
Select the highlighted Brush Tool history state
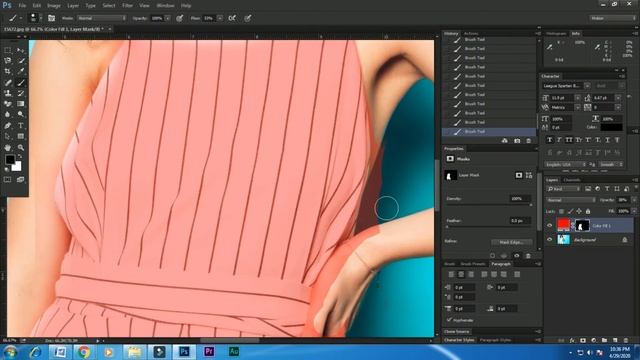pyautogui.click(x=489, y=131)
